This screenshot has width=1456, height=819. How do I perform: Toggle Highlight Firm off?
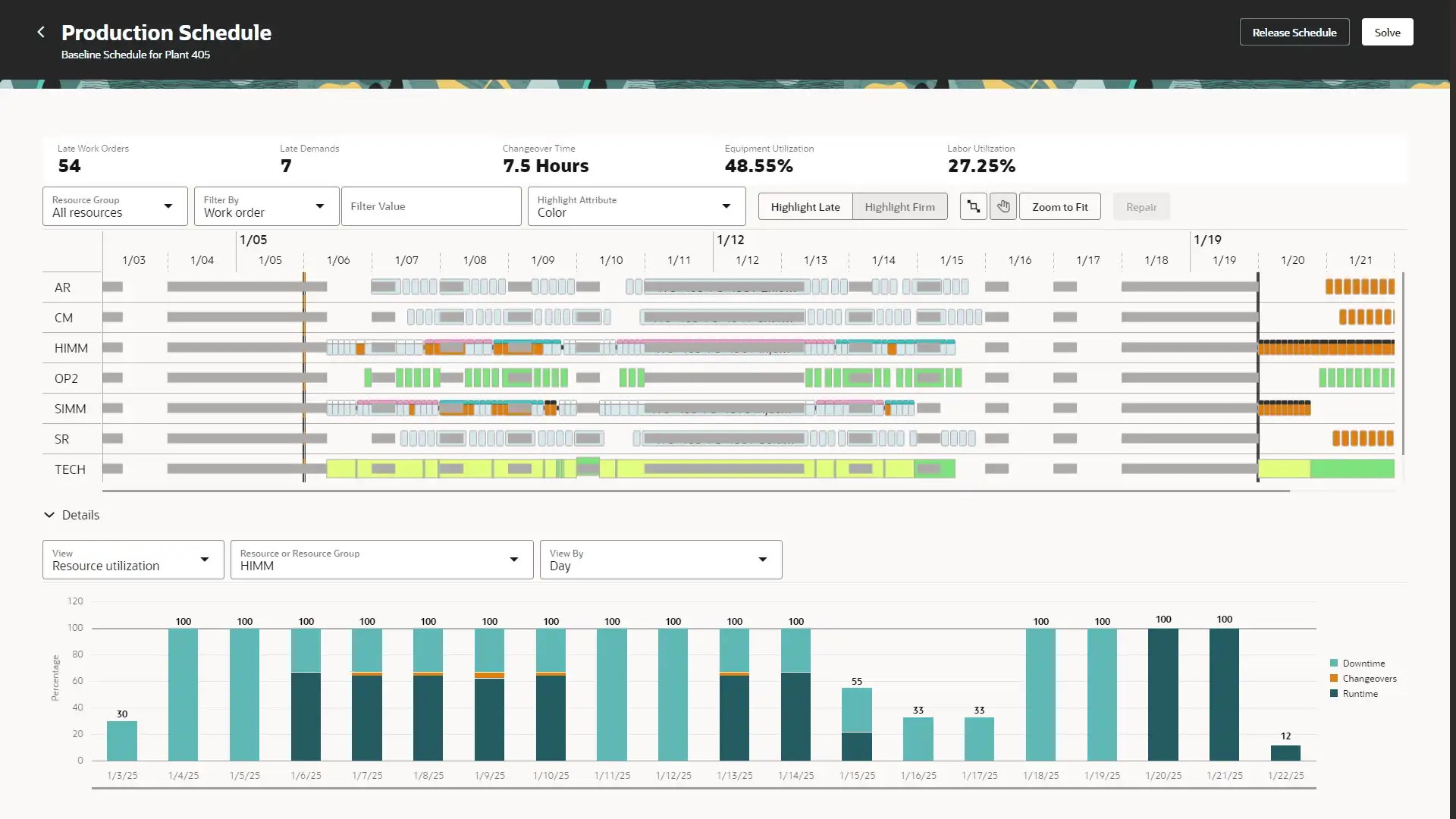click(899, 207)
